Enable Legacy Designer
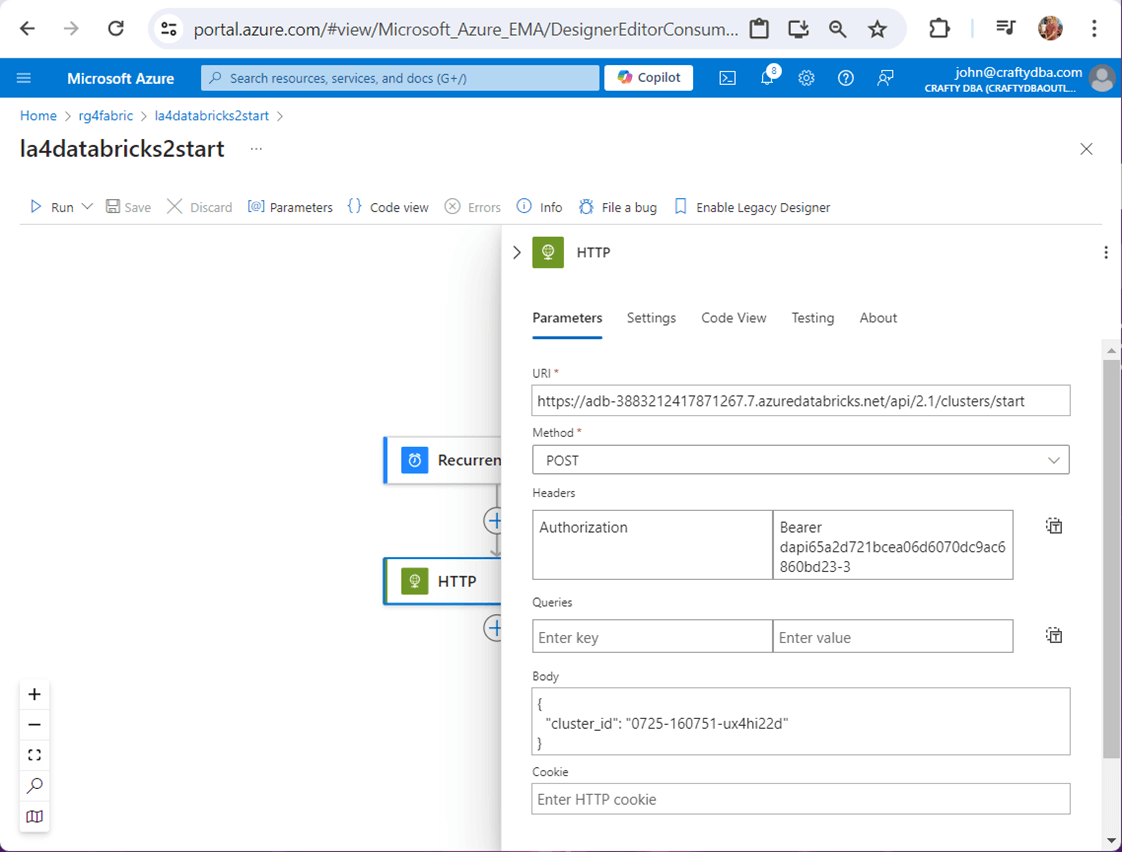Viewport: 1122px width, 852px height. [752, 207]
